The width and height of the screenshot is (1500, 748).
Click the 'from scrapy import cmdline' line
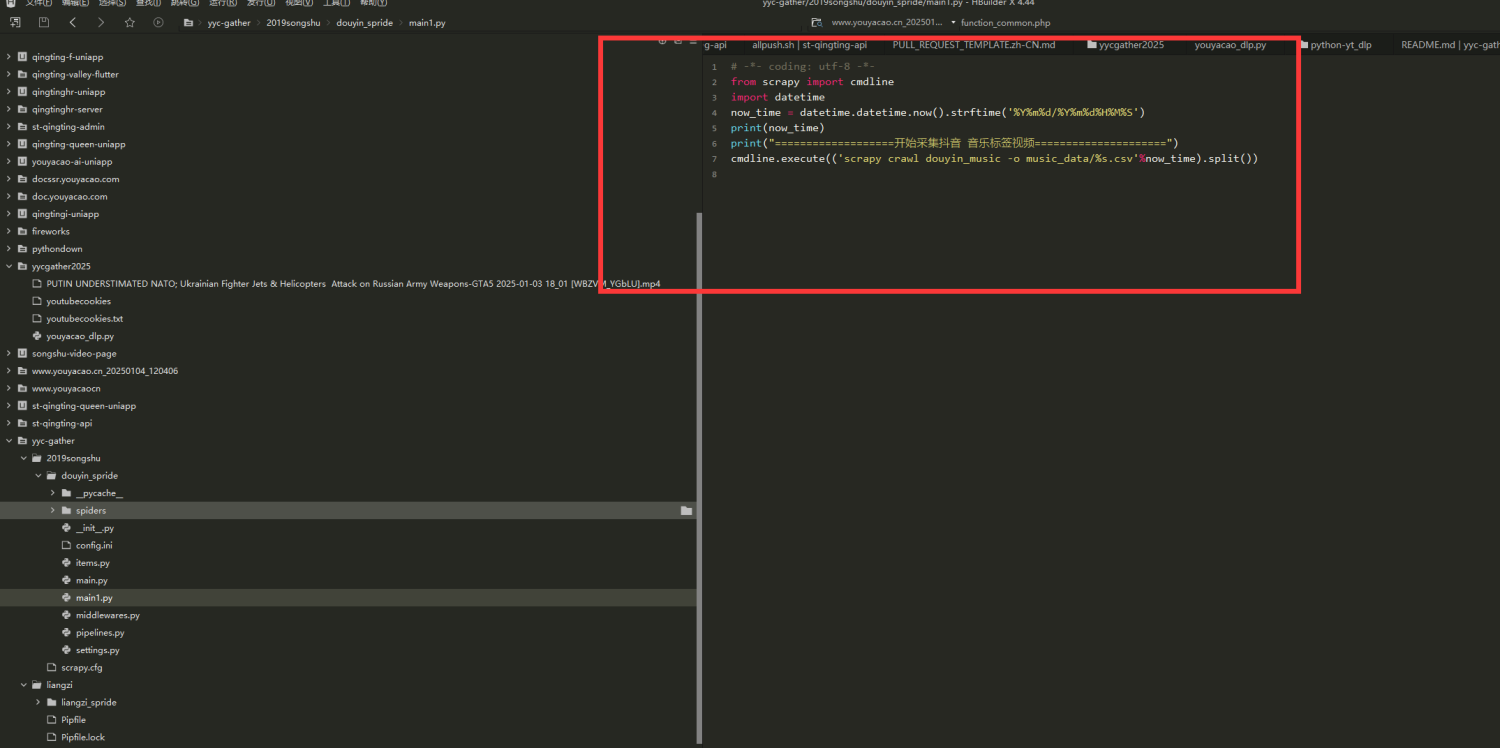[x=813, y=82]
